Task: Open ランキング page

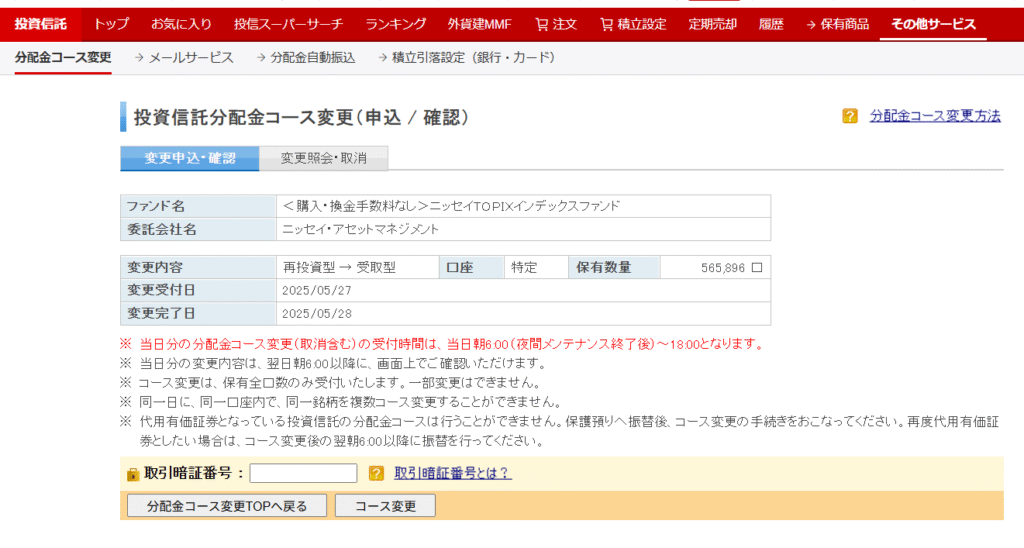Action: pos(395,25)
